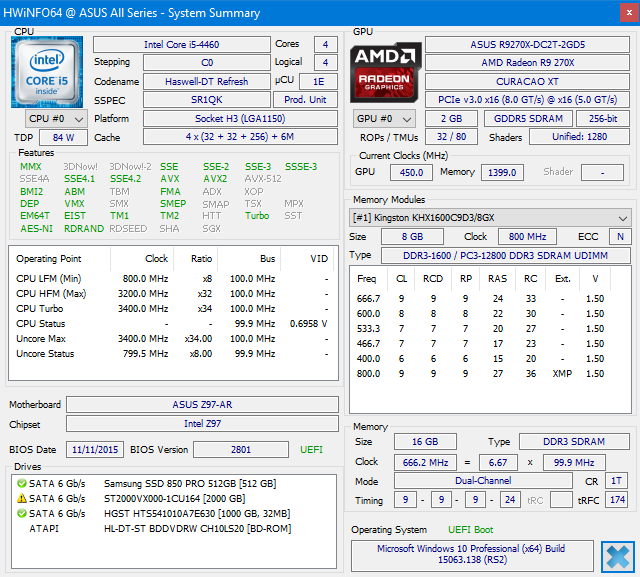Click the 256-bit bus width field

[603, 118]
